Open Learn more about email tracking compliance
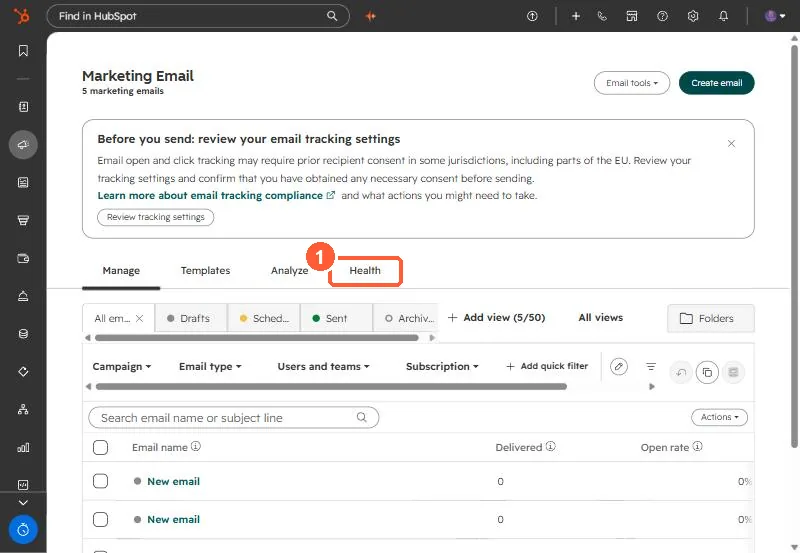The height and width of the screenshot is (553, 800). [216, 195]
